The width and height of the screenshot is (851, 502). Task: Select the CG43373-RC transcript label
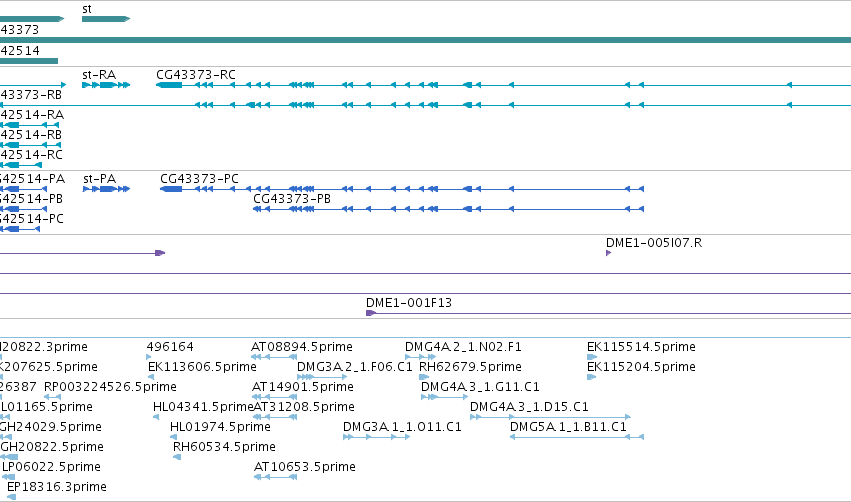[196, 74]
